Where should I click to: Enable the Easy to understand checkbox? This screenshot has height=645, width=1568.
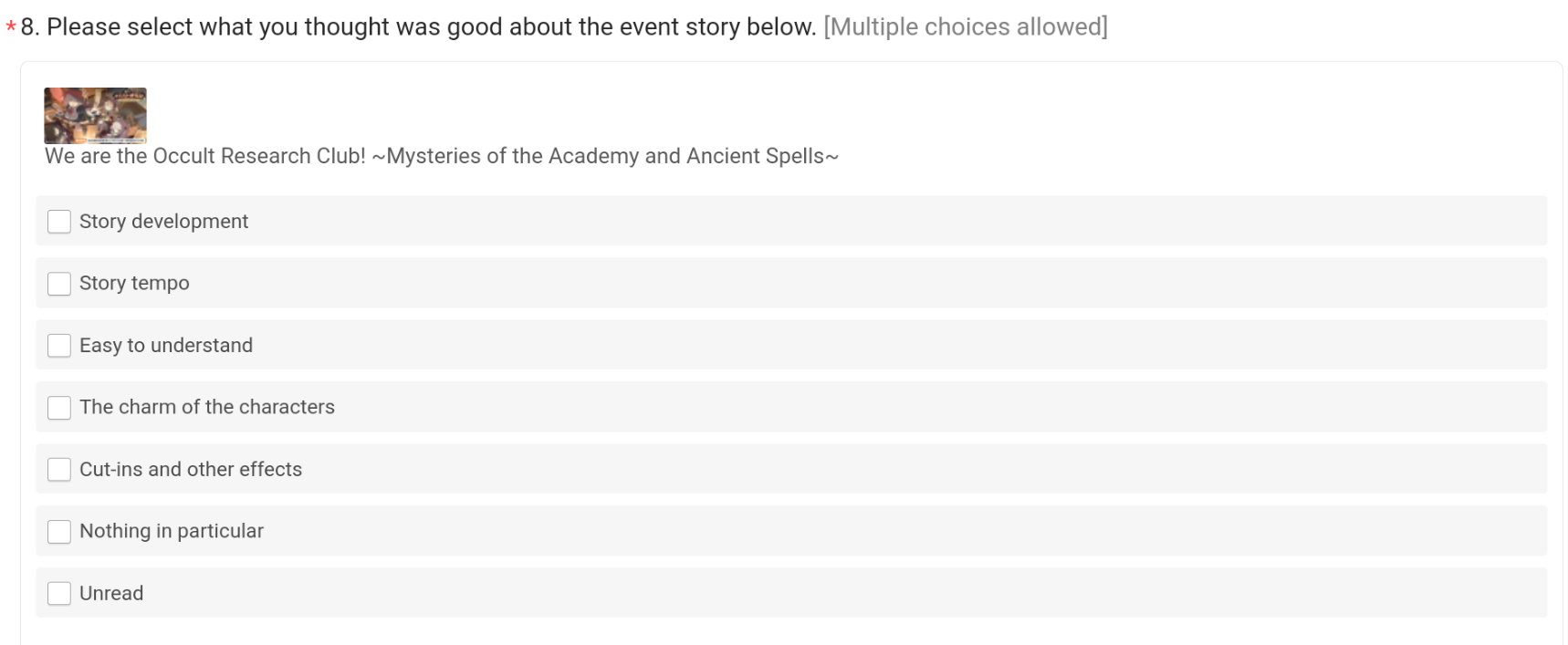[59, 346]
